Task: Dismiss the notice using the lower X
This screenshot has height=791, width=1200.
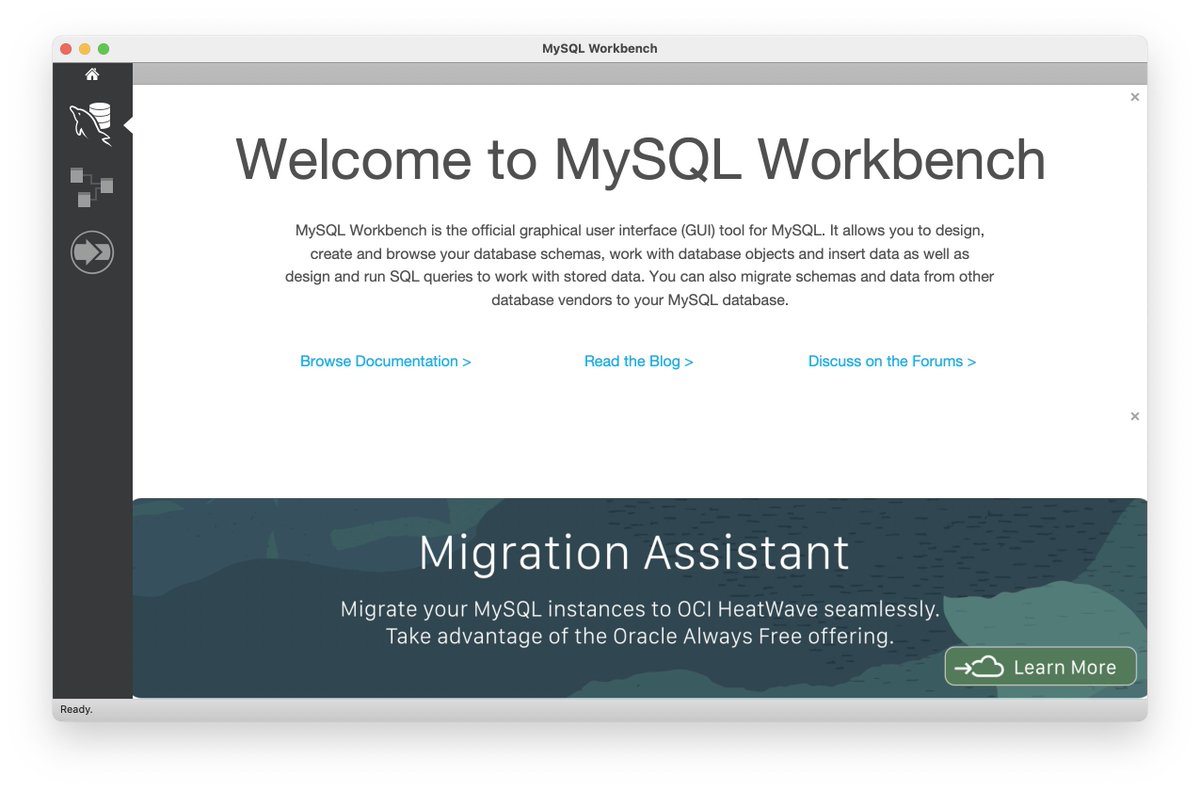Action: click(x=1134, y=416)
